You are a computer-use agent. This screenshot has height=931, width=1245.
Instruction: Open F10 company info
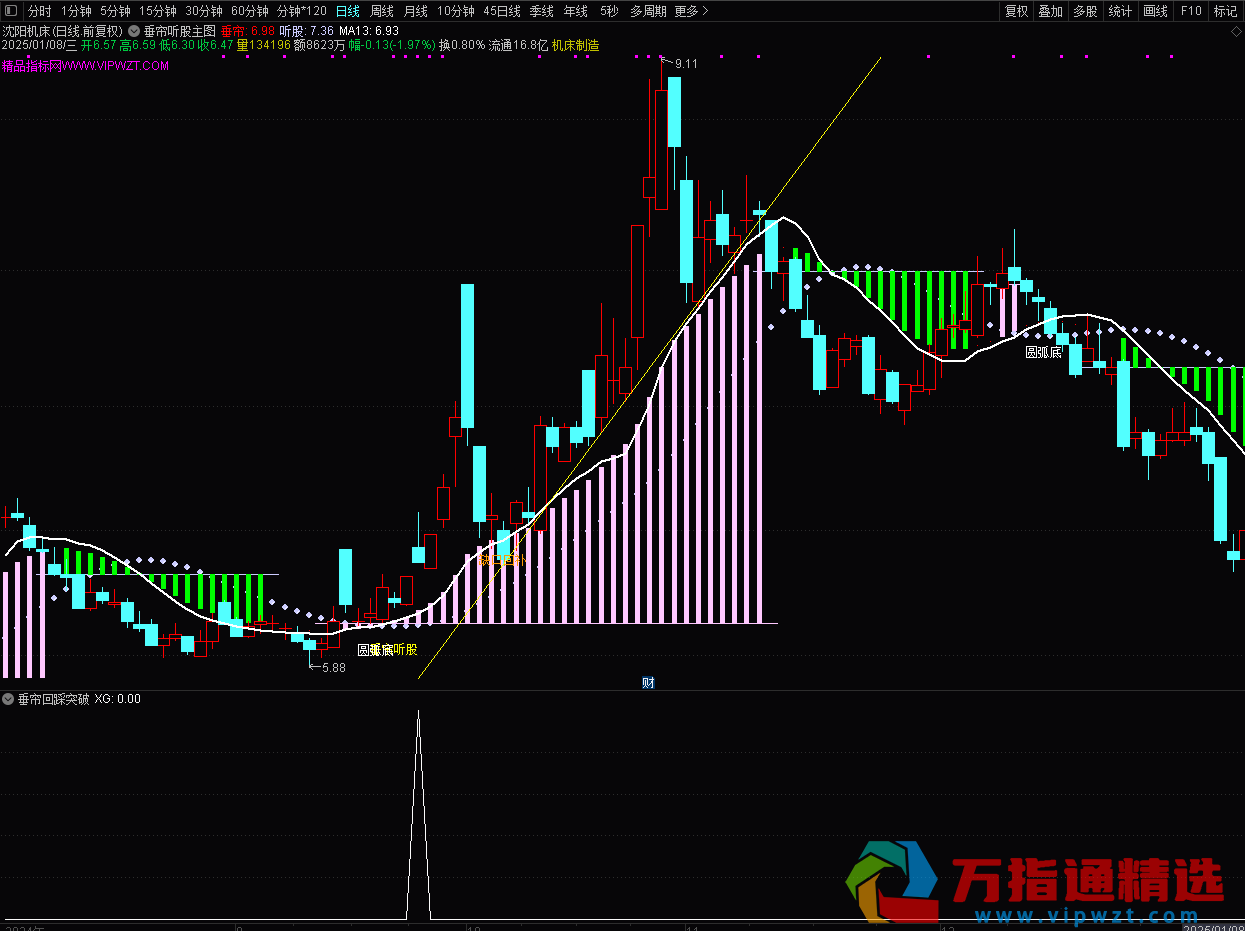tap(1191, 11)
